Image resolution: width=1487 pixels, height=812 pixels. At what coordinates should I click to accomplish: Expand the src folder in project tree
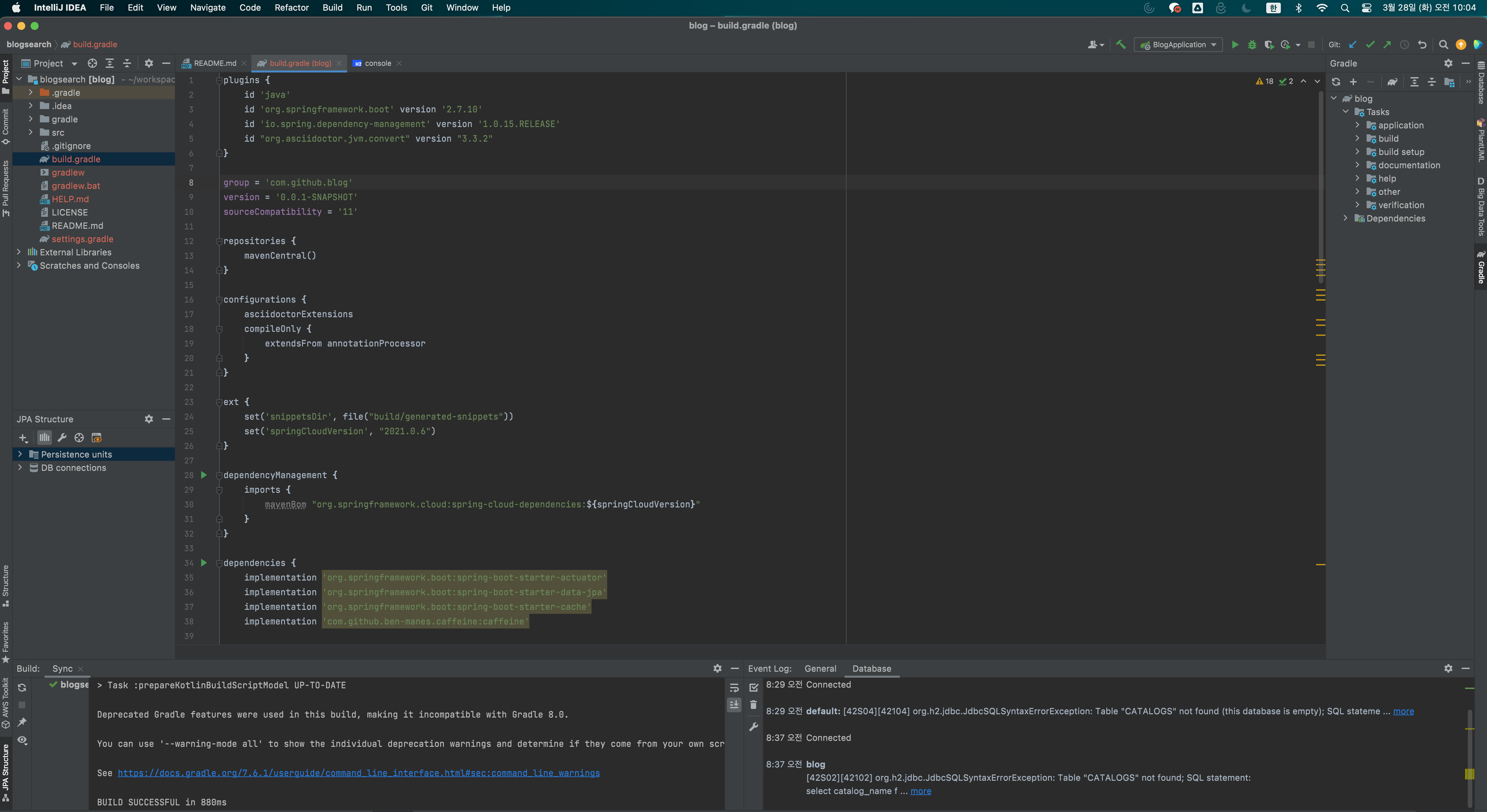pos(31,133)
